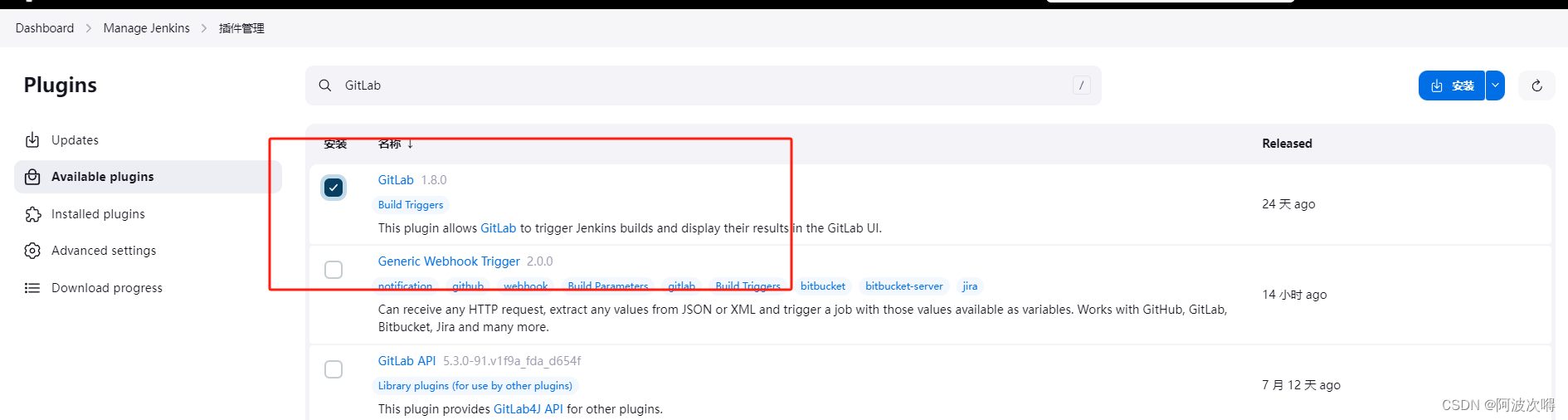This screenshot has height=420, width=1568.
Task: Expand the install button dropdown arrow
Action: click(x=1495, y=85)
